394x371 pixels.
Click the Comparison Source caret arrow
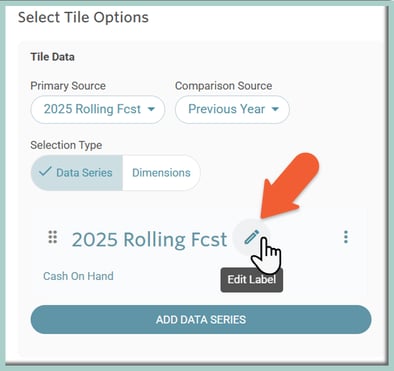point(275,109)
